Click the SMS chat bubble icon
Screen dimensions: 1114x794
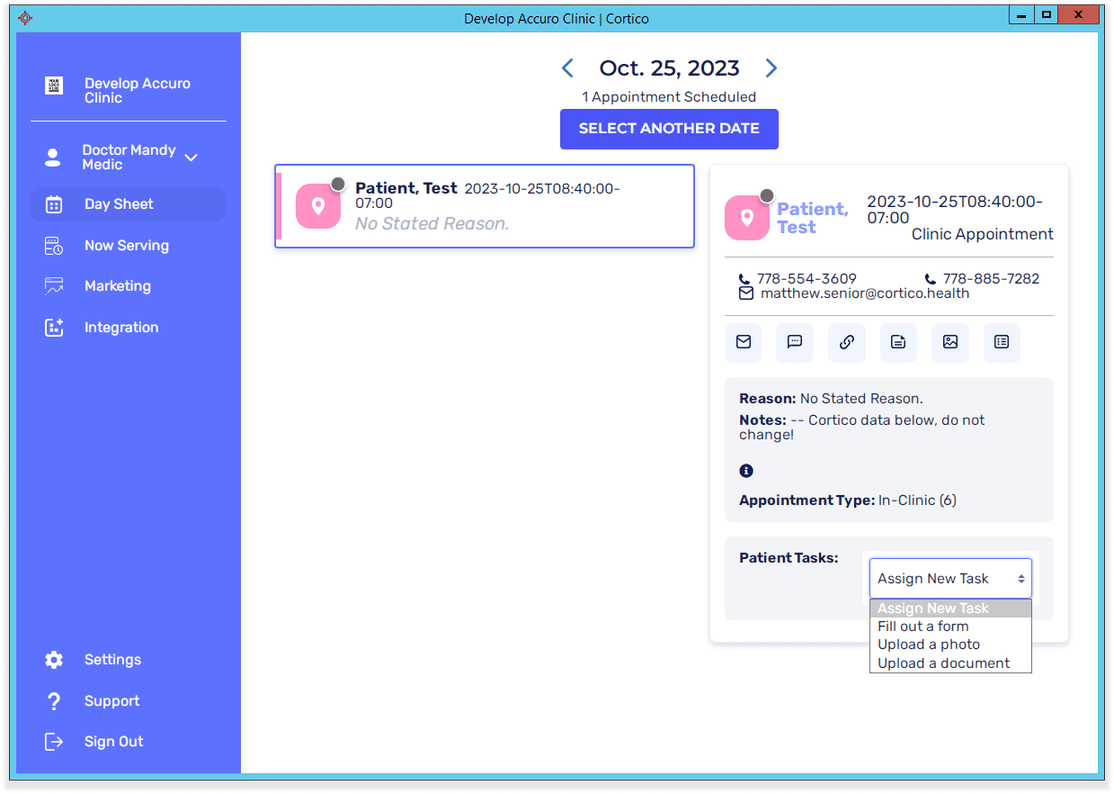[x=795, y=342]
